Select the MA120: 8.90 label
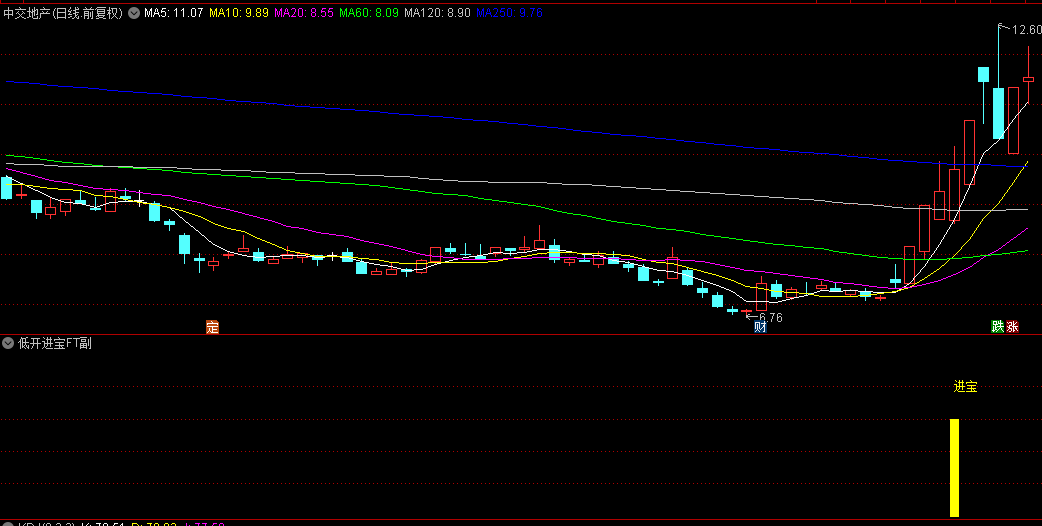 click(x=437, y=13)
